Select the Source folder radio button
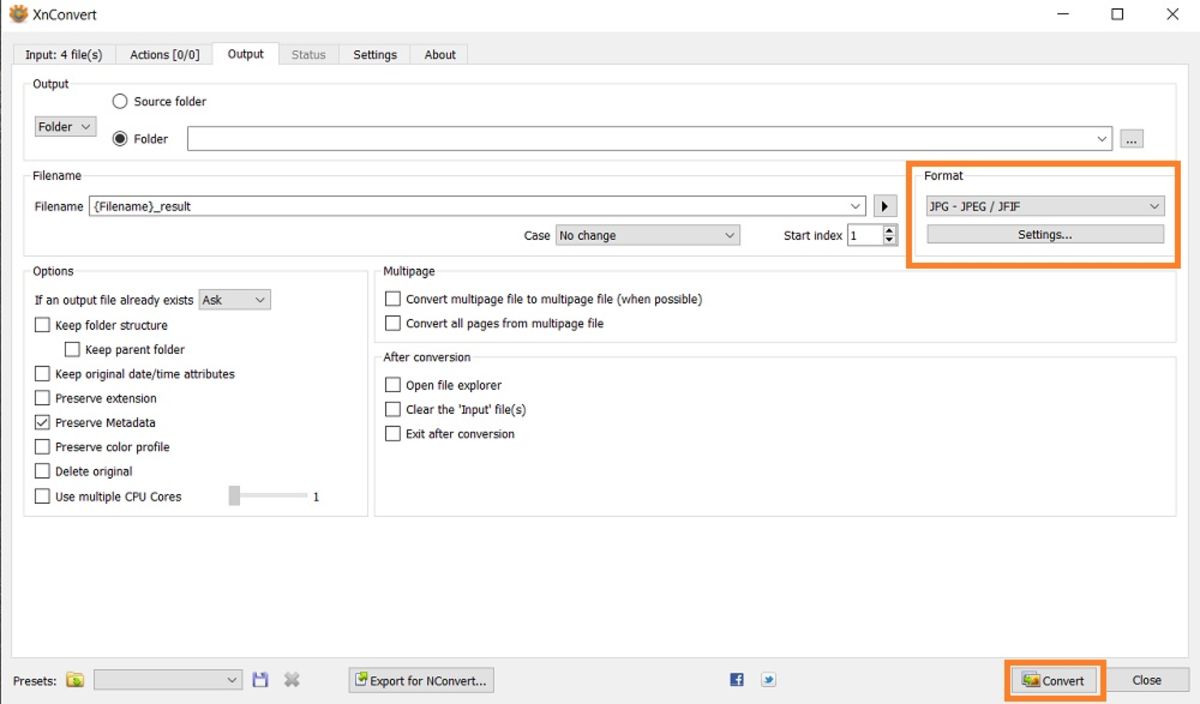 tap(120, 101)
